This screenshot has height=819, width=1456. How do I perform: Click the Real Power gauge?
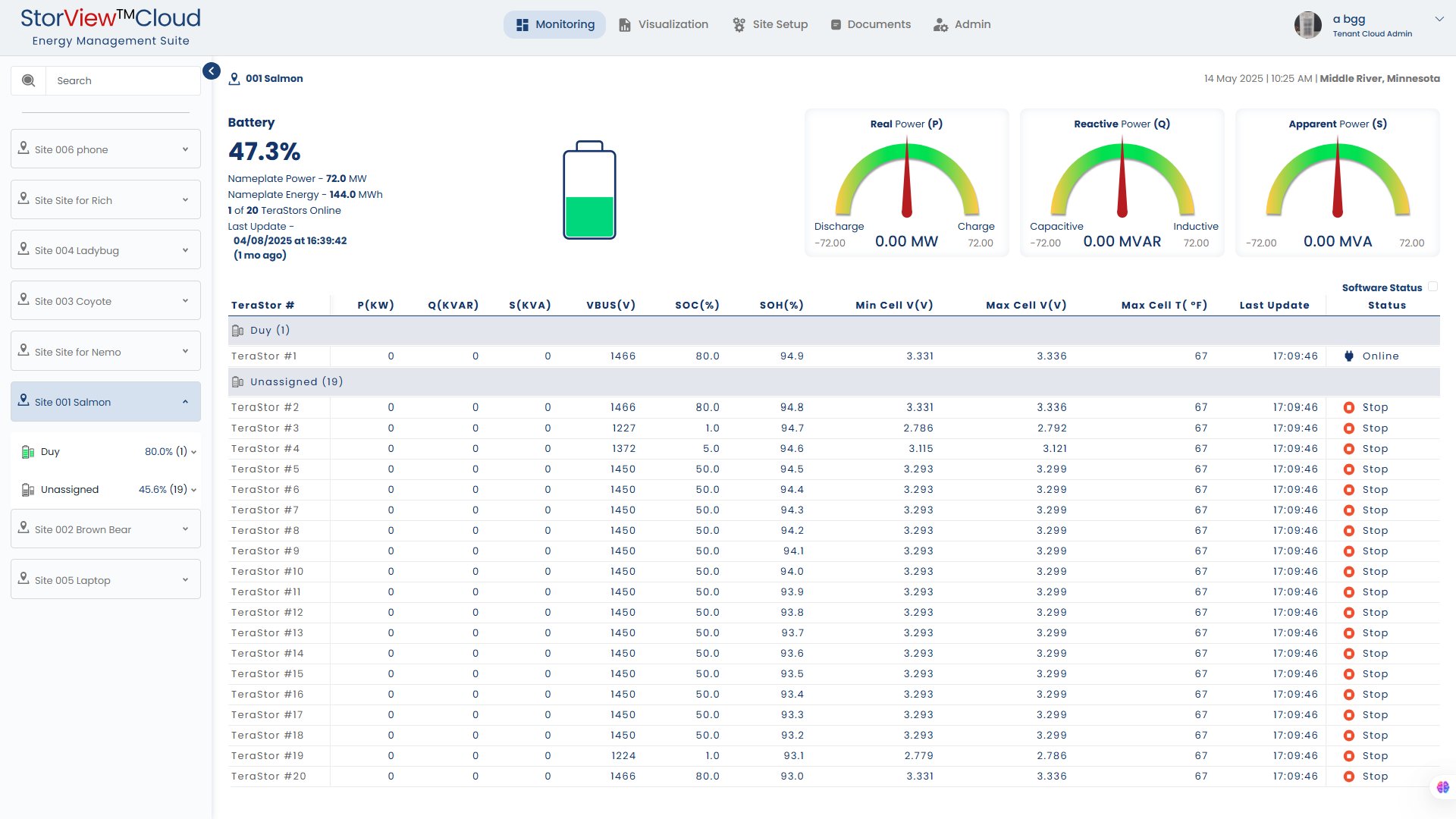pyautogui.click(x=906, y=182)
